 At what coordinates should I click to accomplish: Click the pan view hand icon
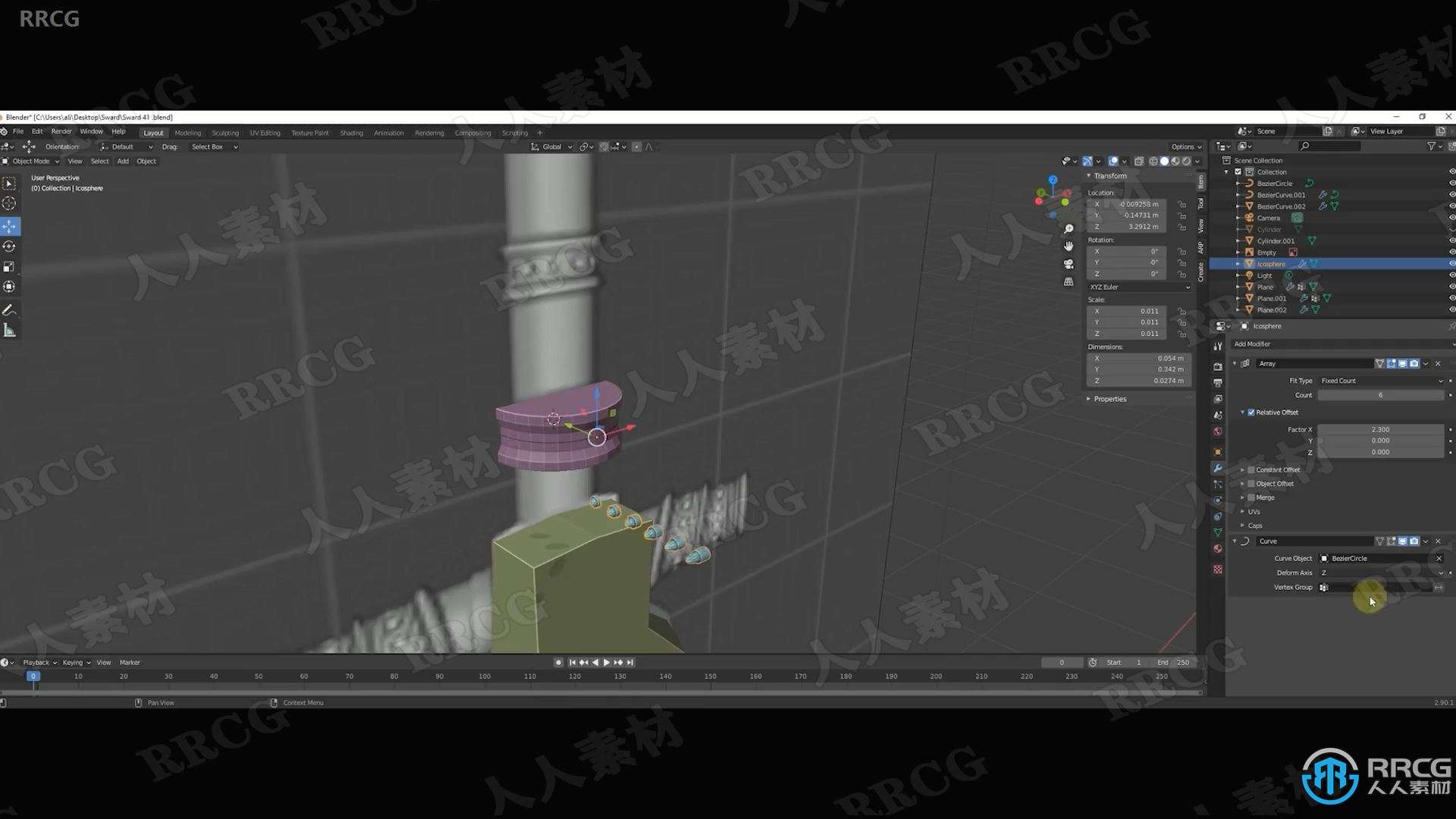point(1068,246)
